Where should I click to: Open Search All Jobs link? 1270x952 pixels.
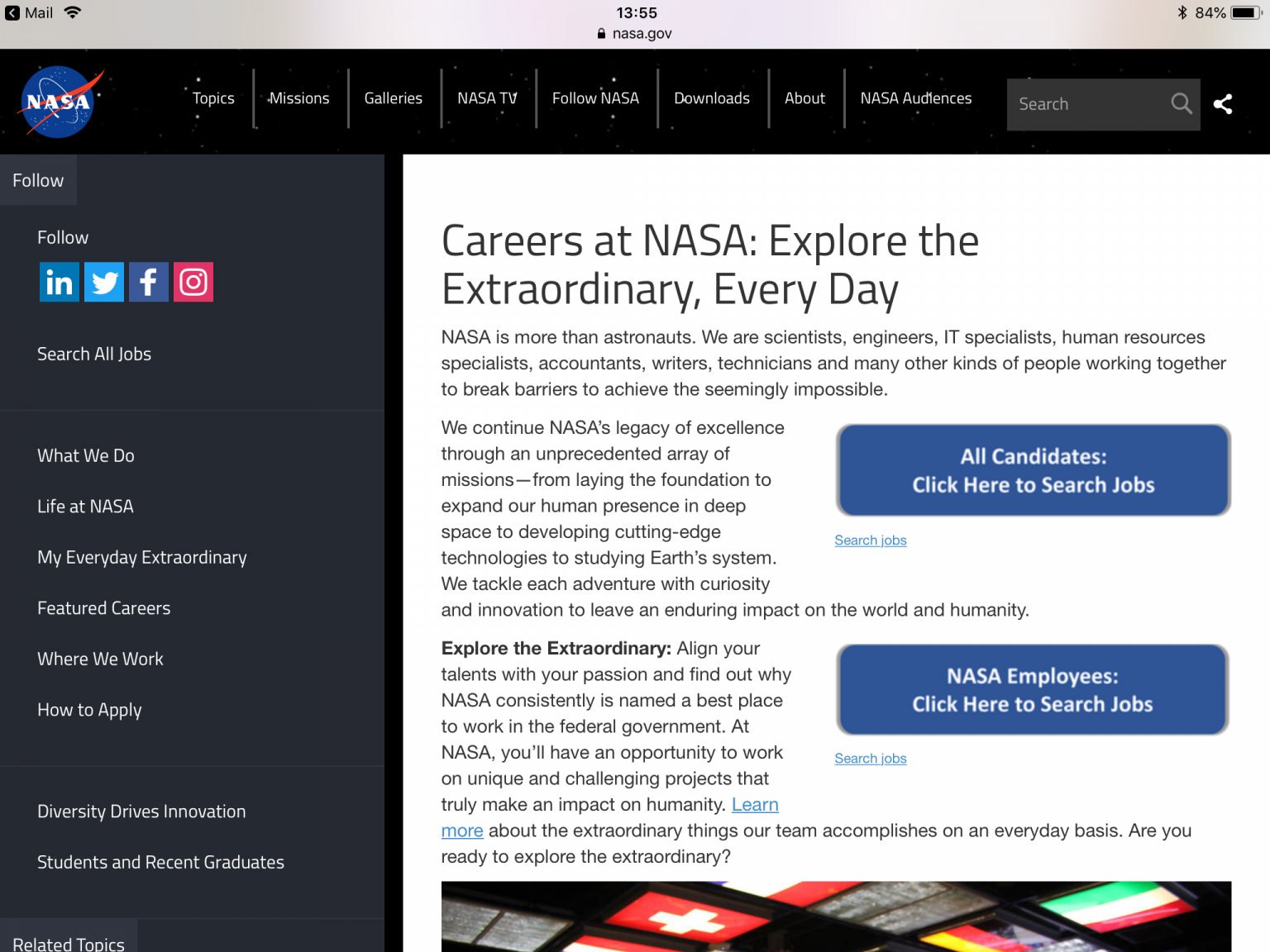point(94,354)
